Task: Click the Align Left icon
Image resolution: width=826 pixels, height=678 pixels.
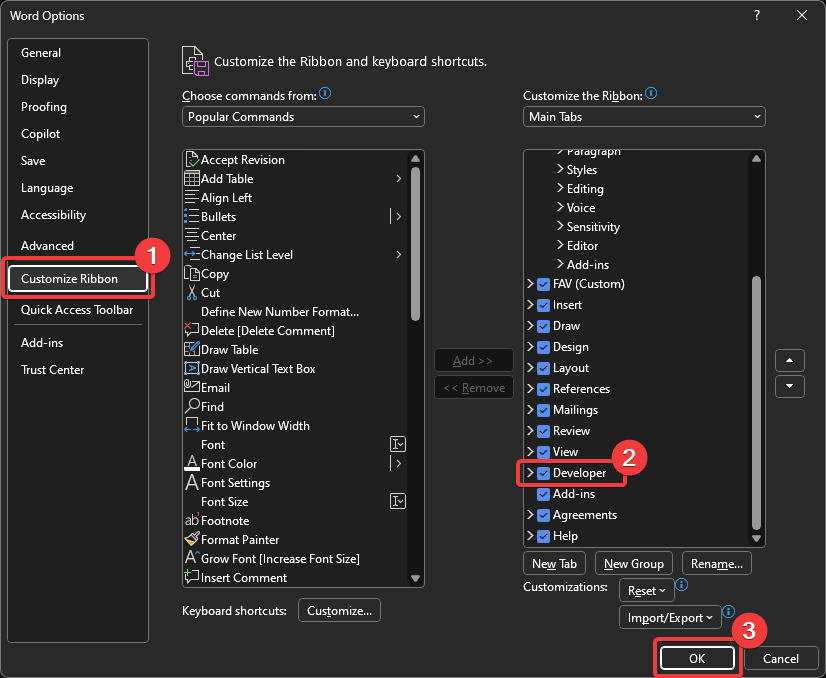Action: pyautogui.click(x=192, y=197)
